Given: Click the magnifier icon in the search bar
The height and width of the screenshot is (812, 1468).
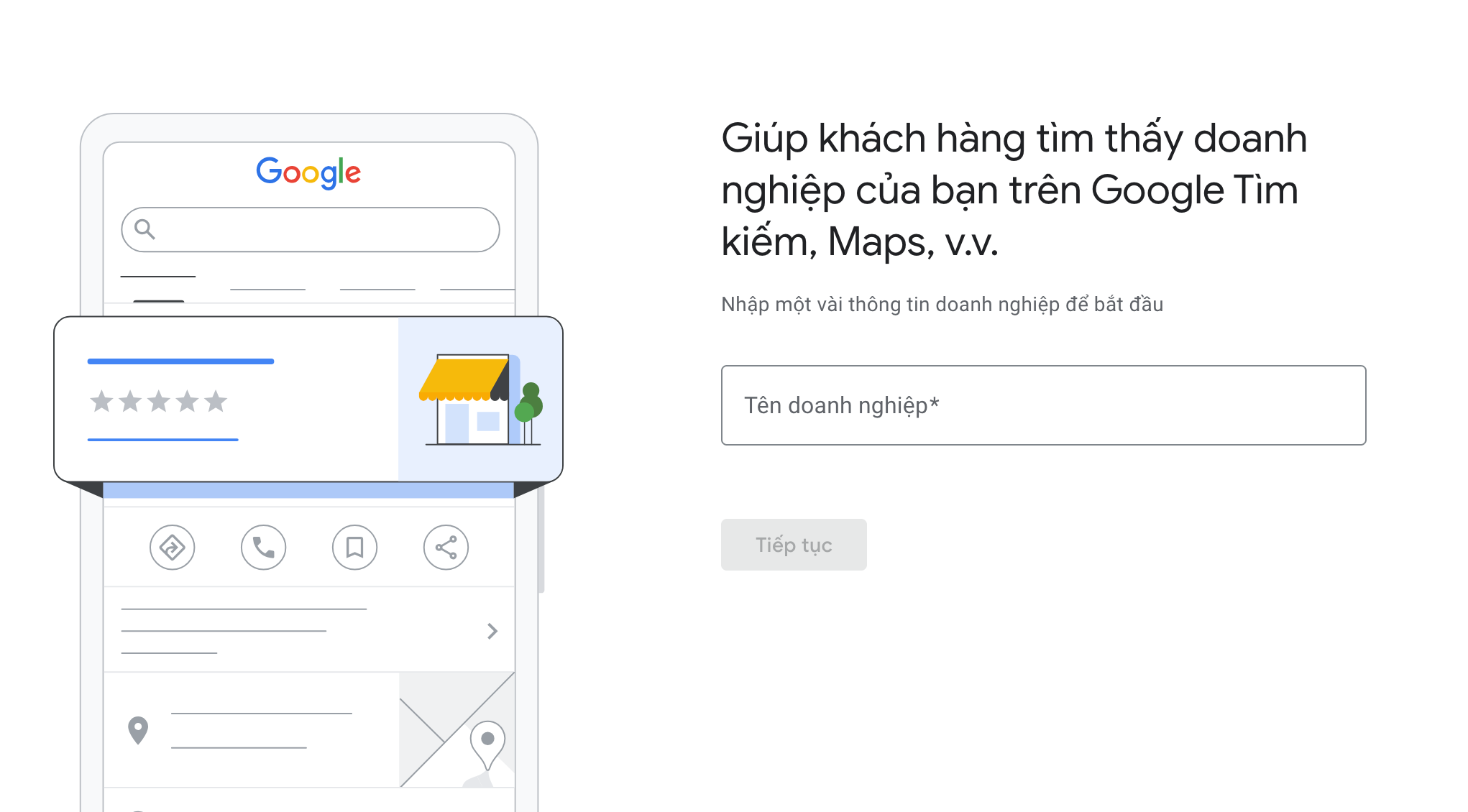Looking at the screenshot, I should (145, 229).
